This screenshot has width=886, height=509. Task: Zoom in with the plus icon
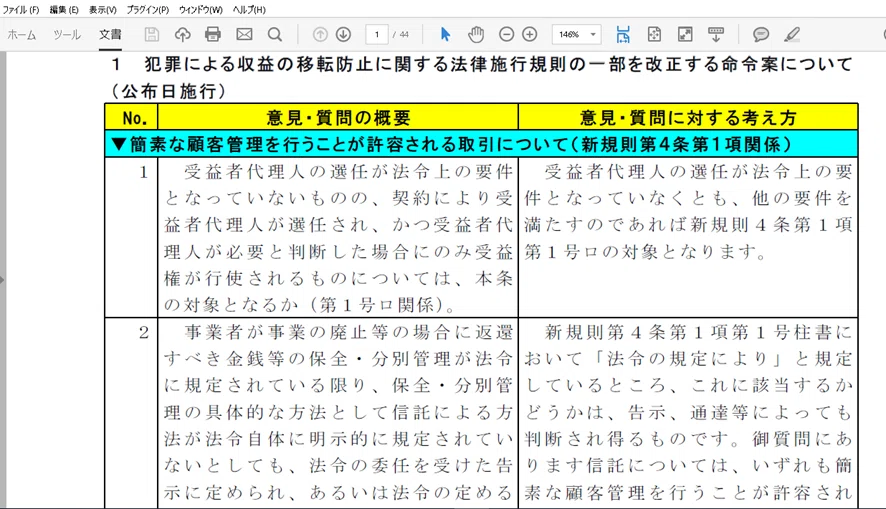coord(529,35)
